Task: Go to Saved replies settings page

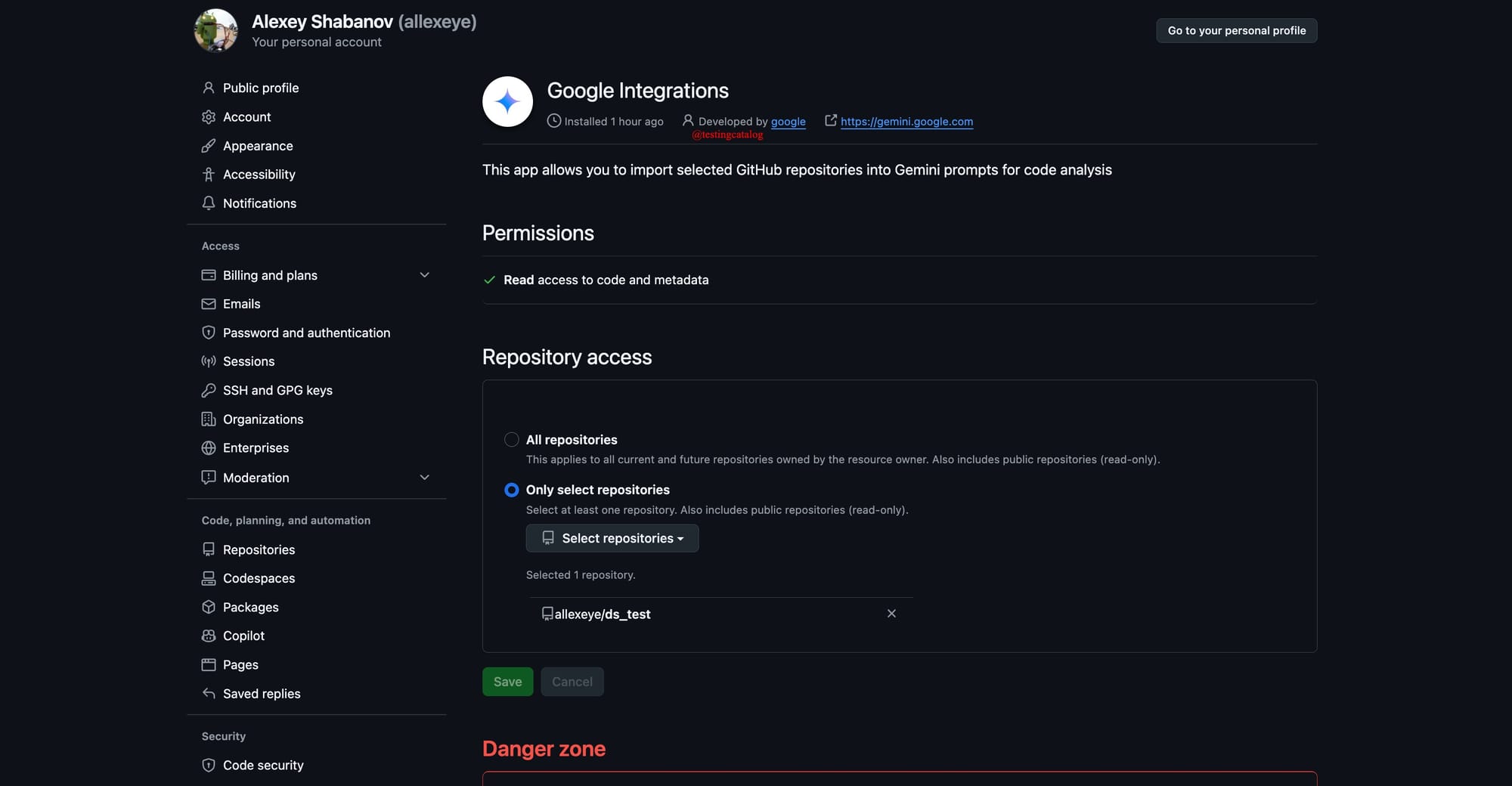Action: 262,694
